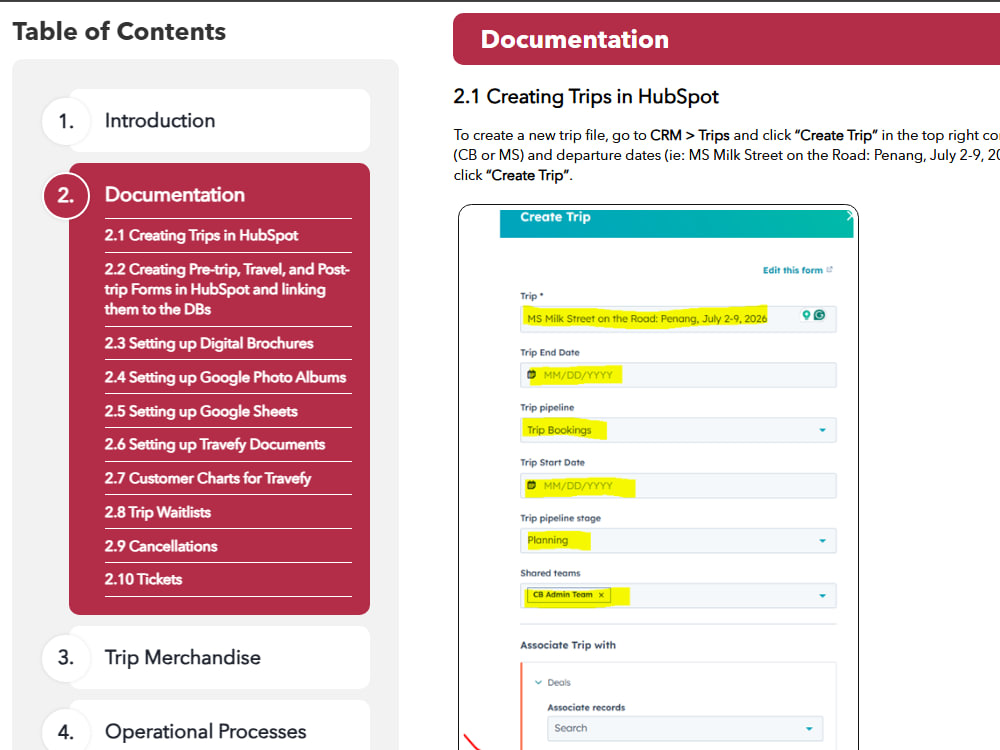Viewport: 1000px width, 750px height.
Task: Click the number 3 circle badge
Action: (x=66, y=657)
